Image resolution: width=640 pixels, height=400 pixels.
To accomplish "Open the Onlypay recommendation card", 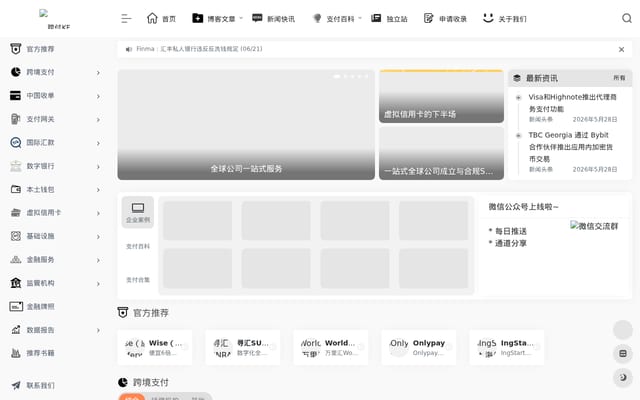I will (x=419, y=347).
